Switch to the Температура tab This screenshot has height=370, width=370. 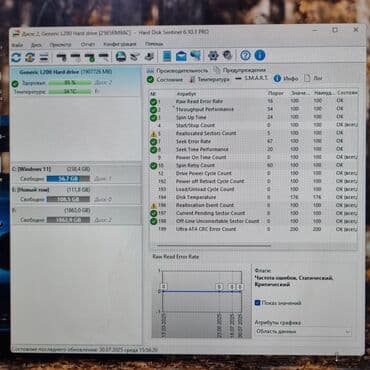tap(210, 79)
